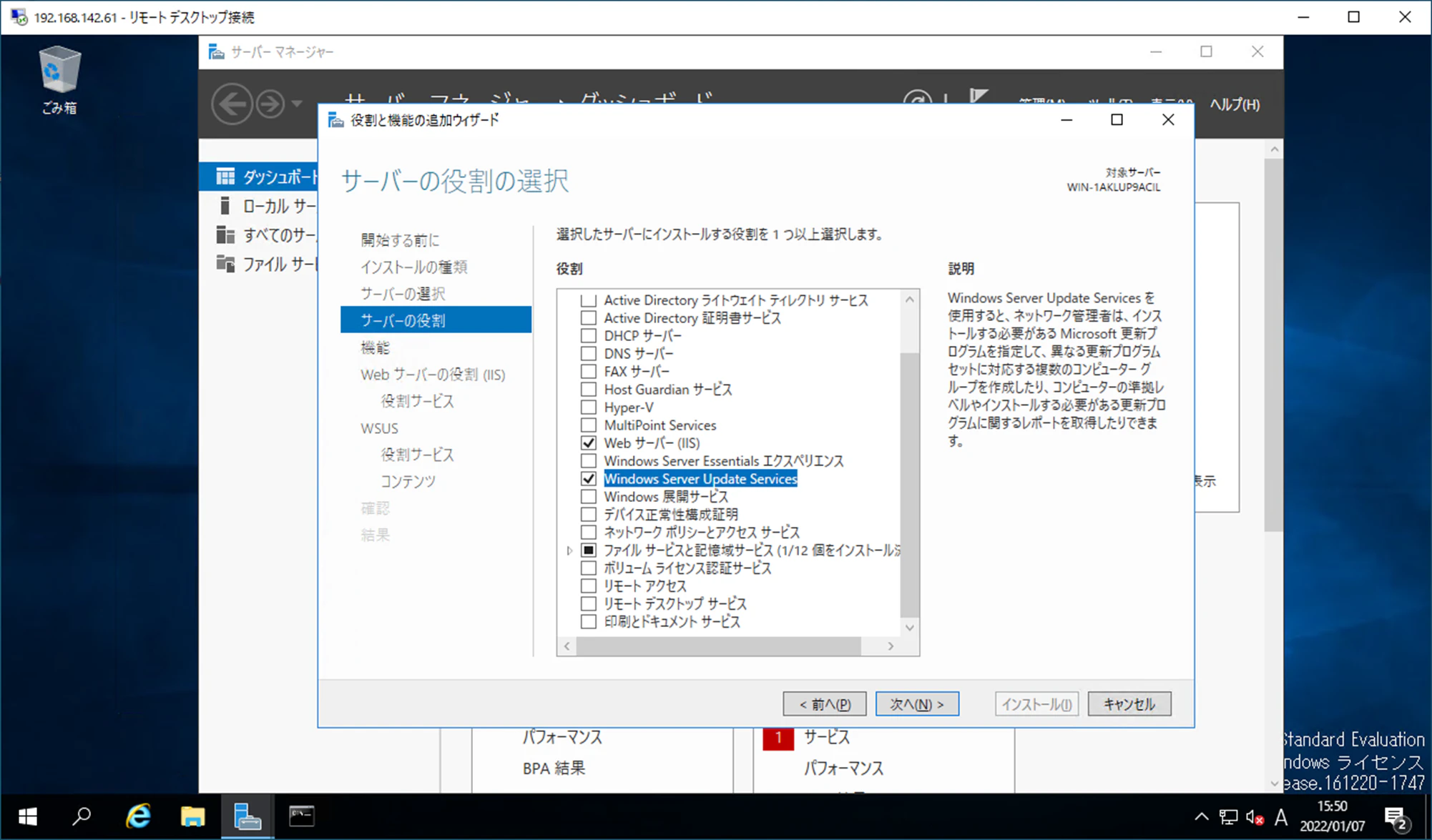Select the Local Server sidebar icon
This screenshot has width=1432, height=840.
coord(225,206)
